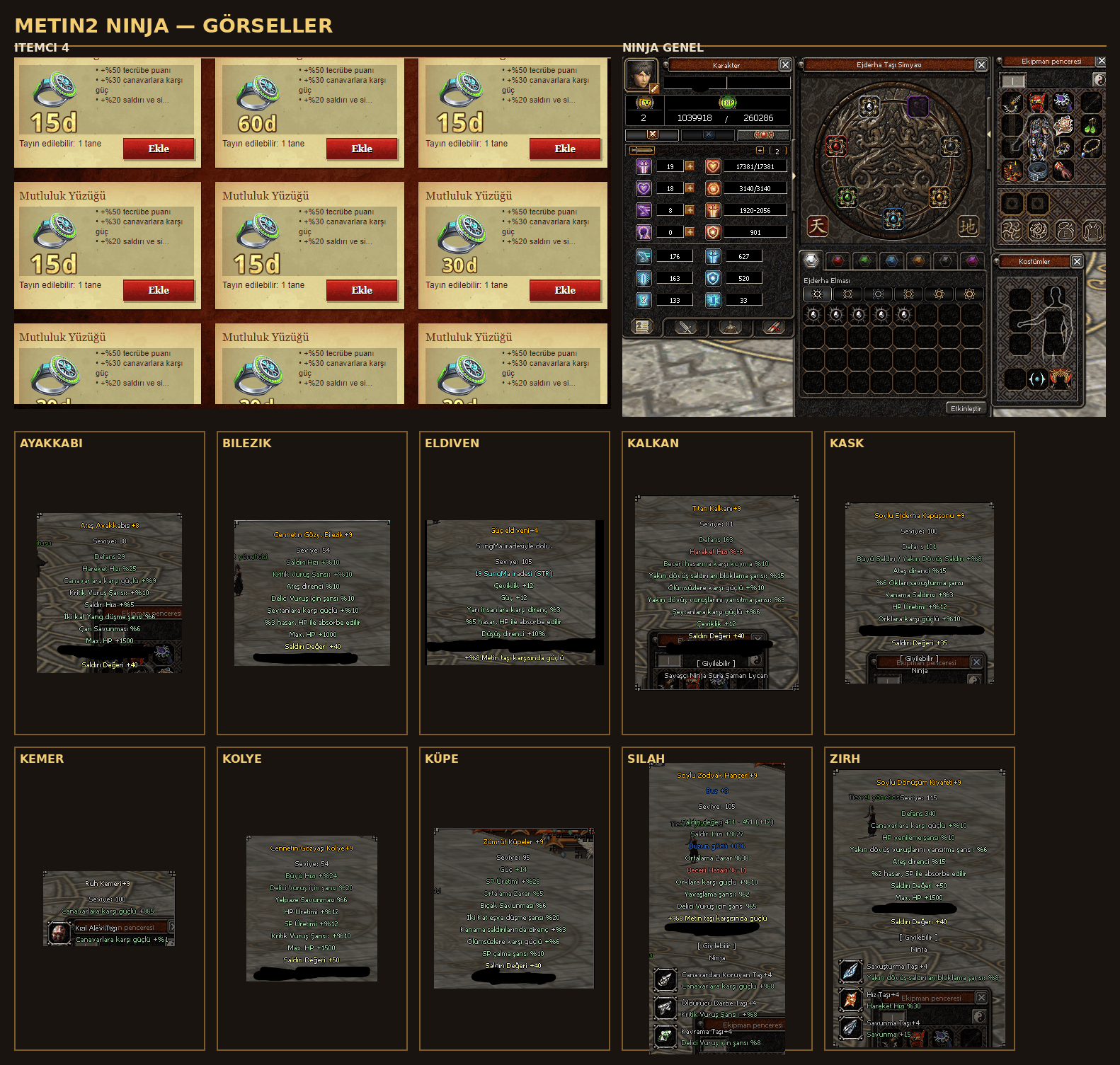This screenshot has width=1120, height=1065.
Task: Click Ekle on the 30d ring card
Action: point(565,290)
